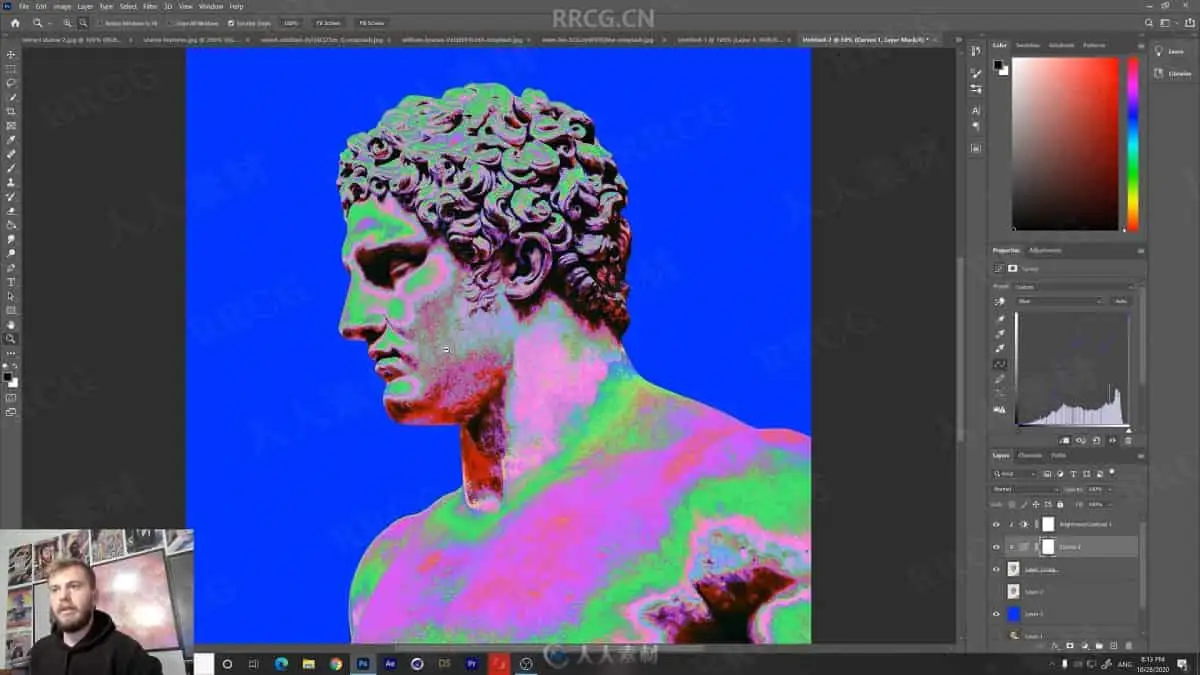The image size is (1200, 675).
Task: Hide the blue fill Layer 3
Action: coord(996,614)
